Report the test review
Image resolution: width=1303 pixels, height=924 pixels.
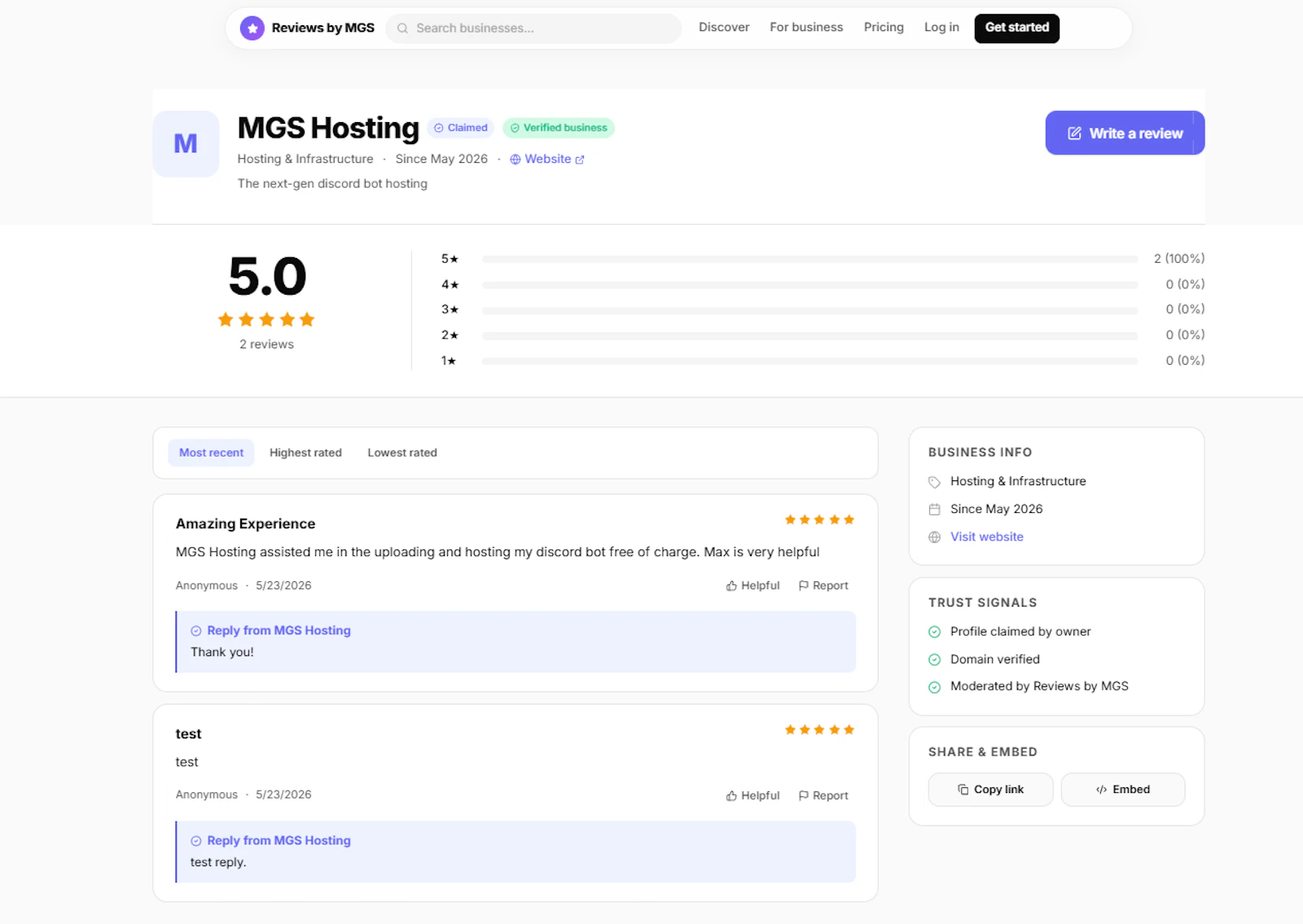coord(823,795)
